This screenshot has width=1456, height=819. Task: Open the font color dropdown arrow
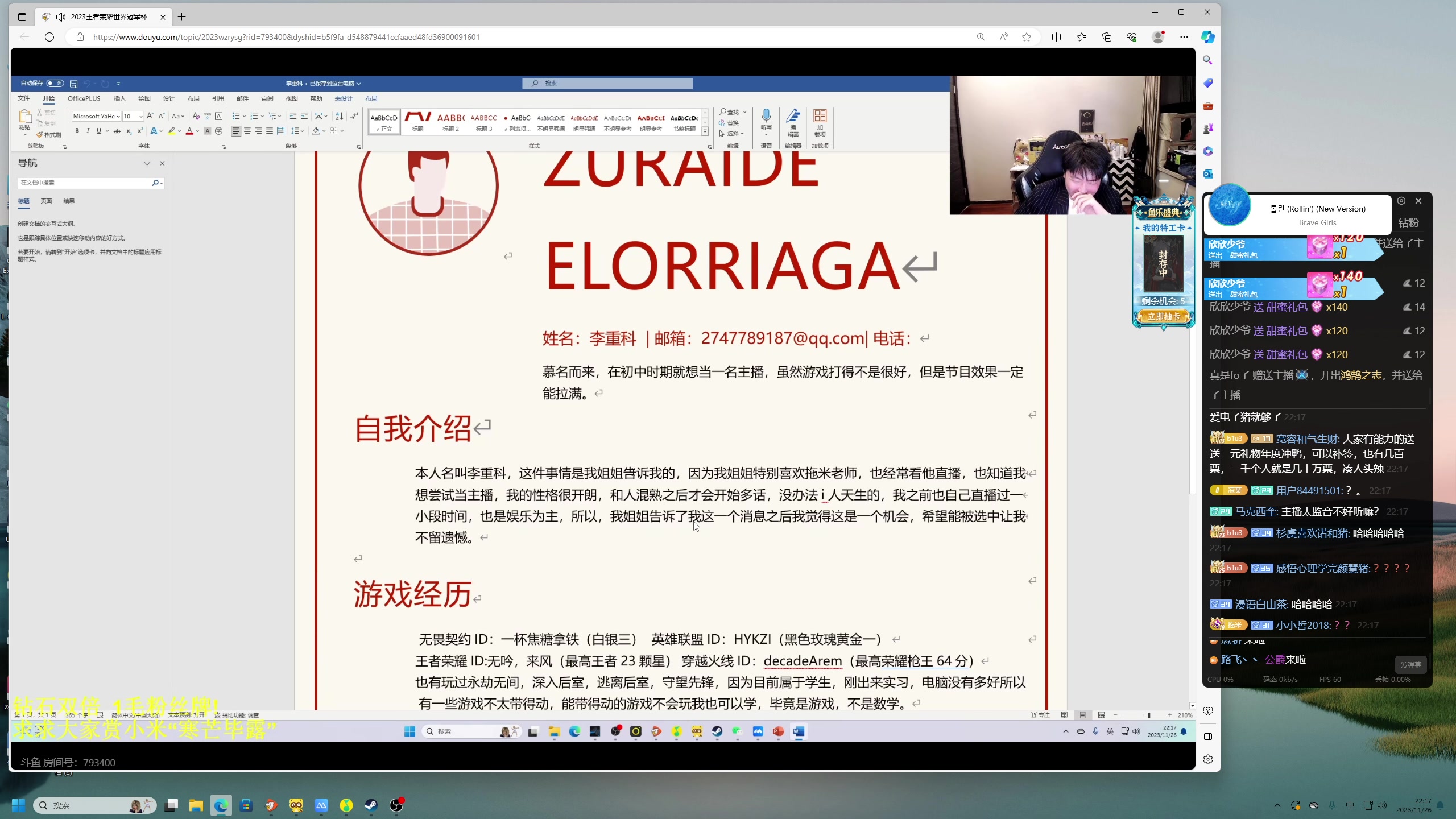197,132
